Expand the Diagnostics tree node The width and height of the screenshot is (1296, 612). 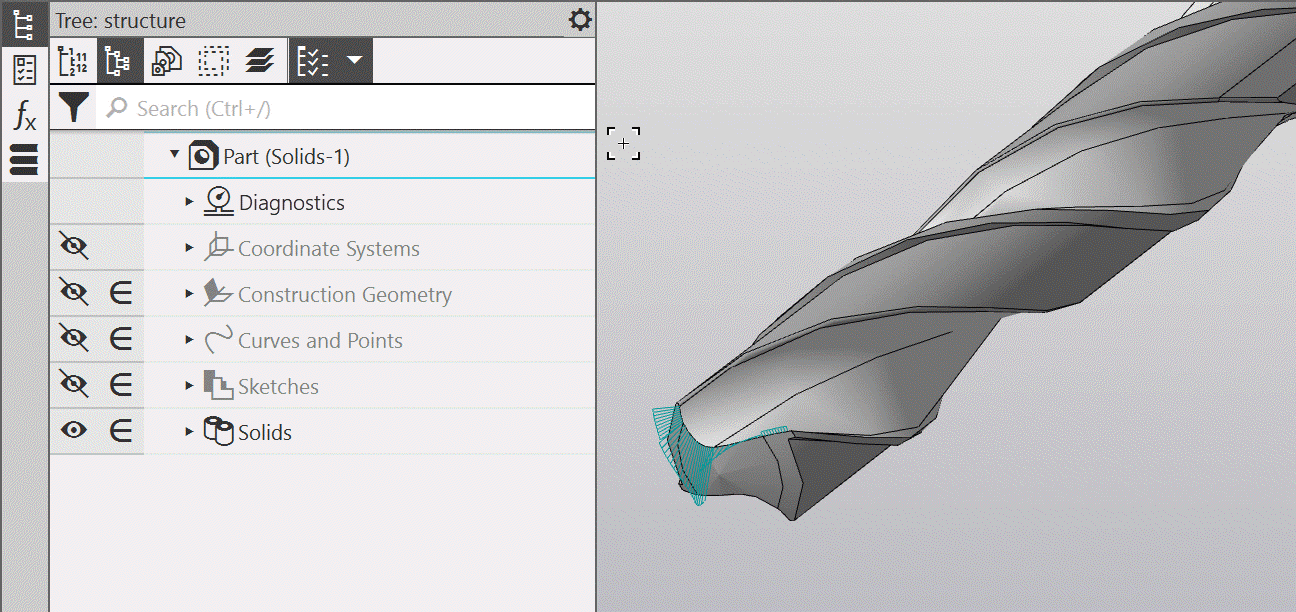coord(189,203)
